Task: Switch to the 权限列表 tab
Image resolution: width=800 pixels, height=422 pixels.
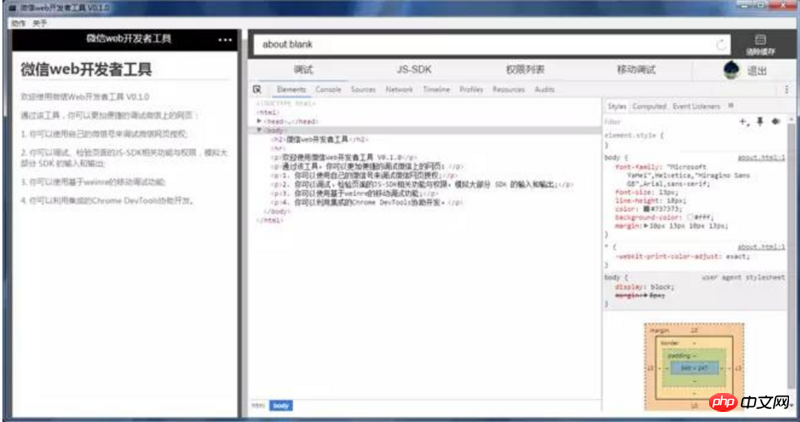Action: [x=525, y=70]
